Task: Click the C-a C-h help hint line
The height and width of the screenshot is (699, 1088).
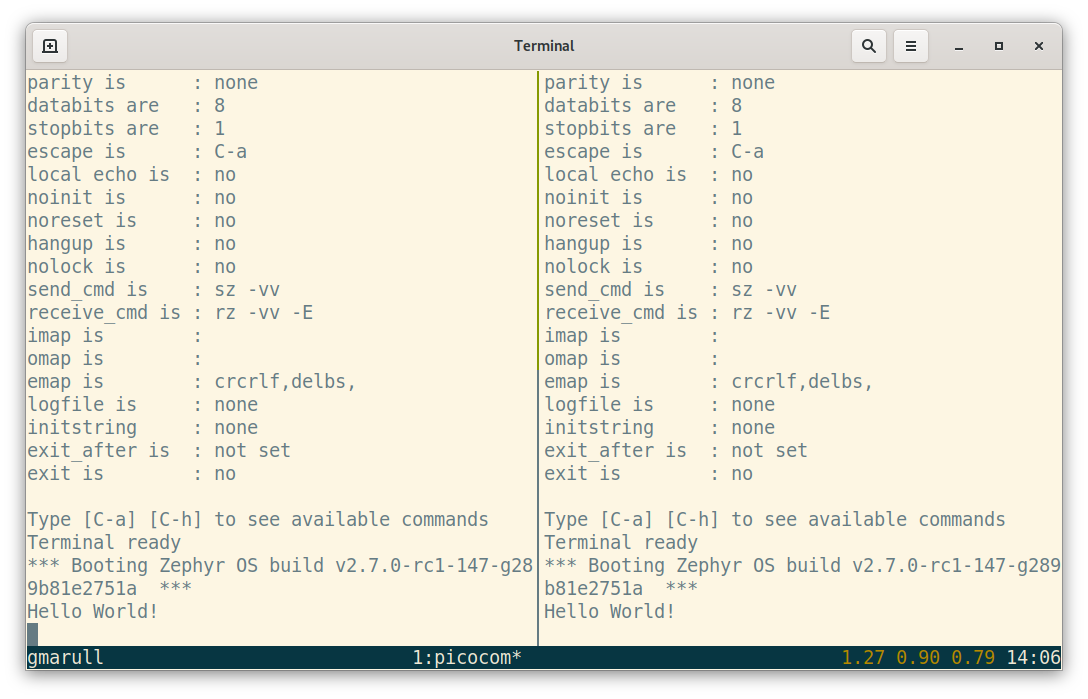Action: pyautogui.click(x=253, y=519)
